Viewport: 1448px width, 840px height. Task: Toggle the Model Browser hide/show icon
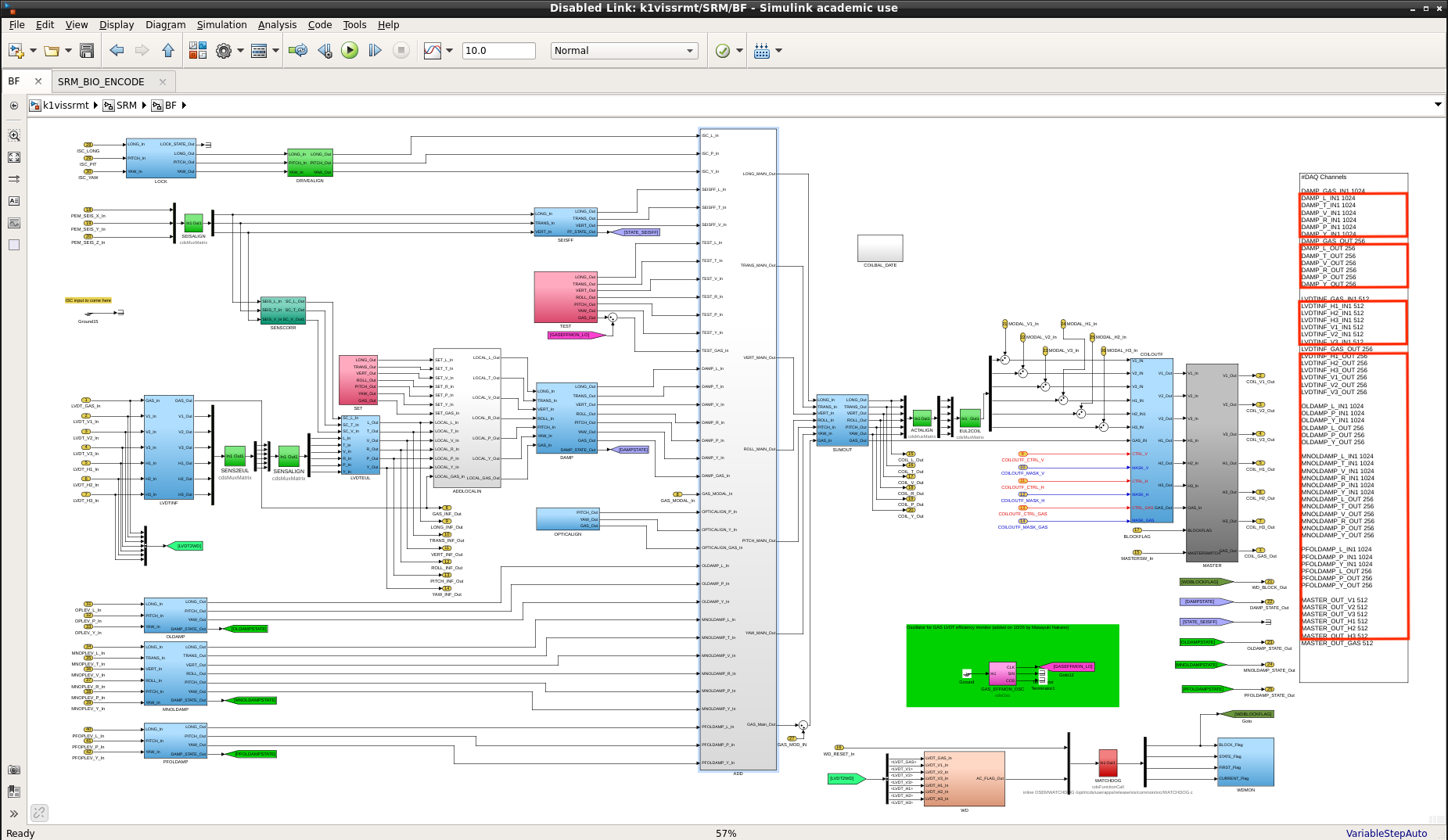click(x=14, y=106)
